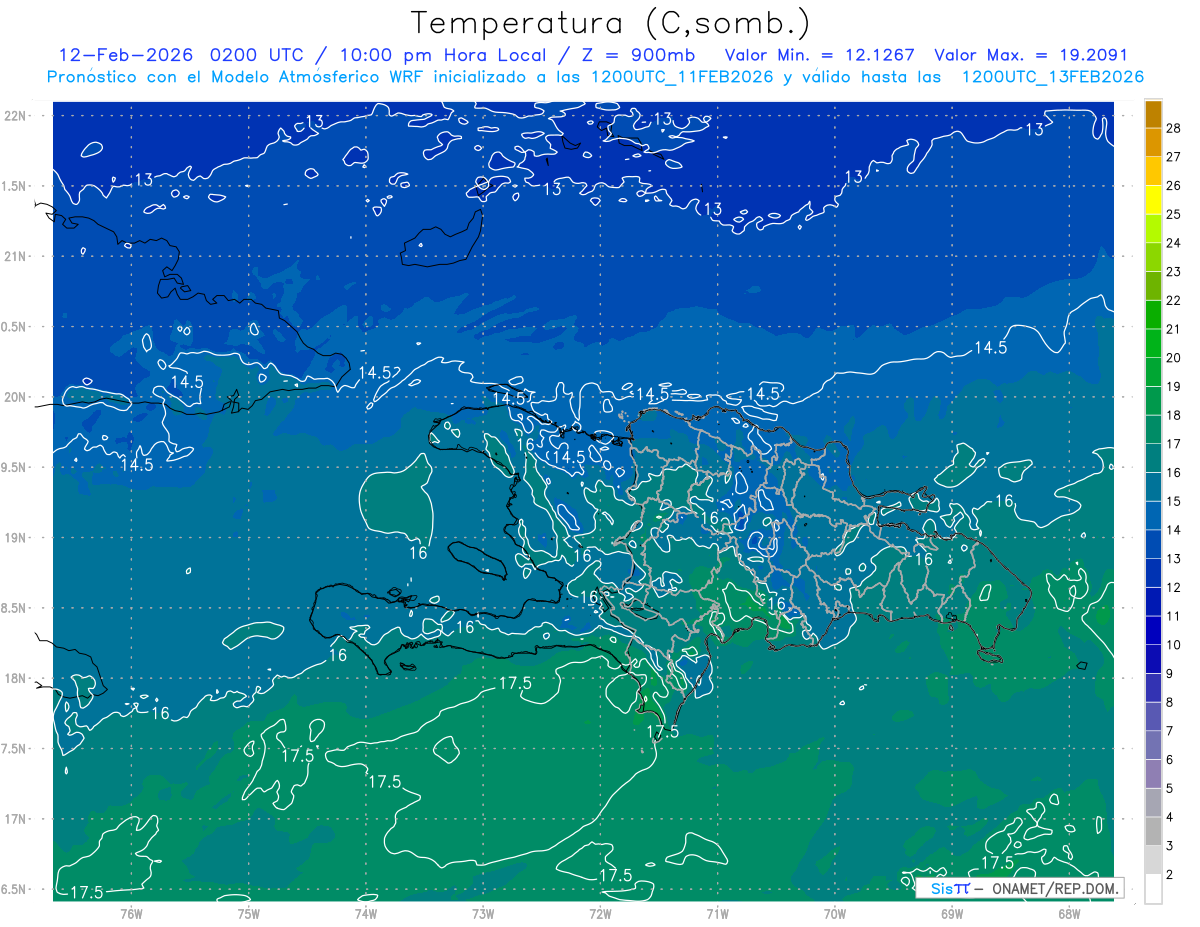Click the "71W" longitude axis label
1200x927 pixels.
pos(717,913)
